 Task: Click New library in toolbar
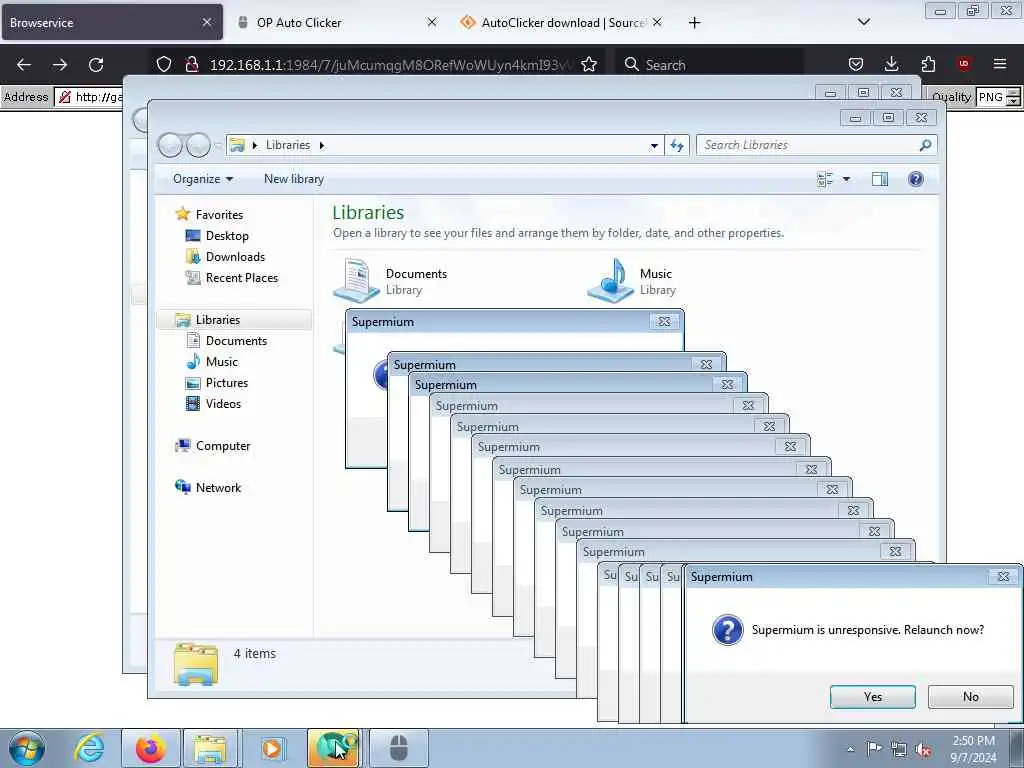click(x=294, y=179)
